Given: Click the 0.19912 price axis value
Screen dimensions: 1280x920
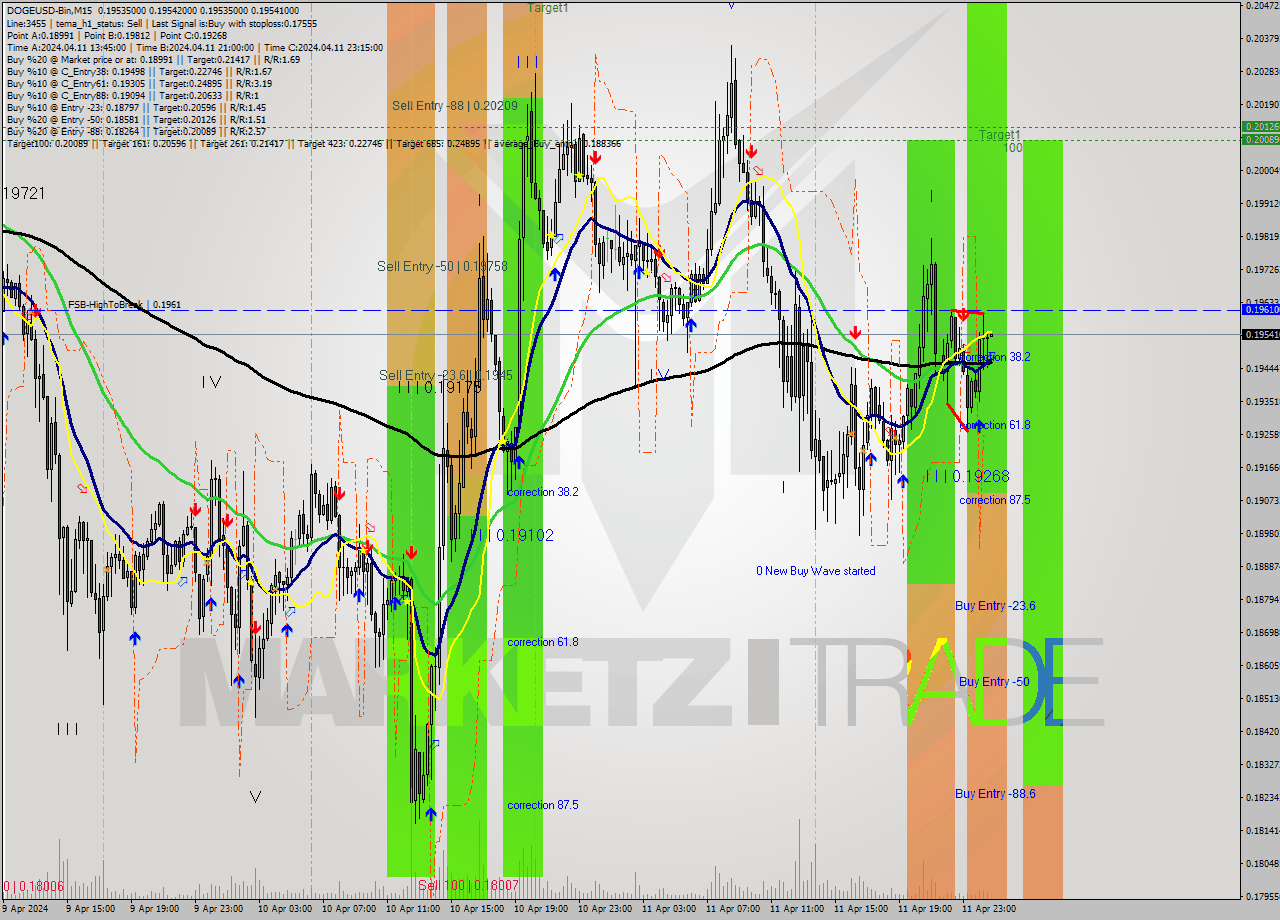Looking at the screenshot, I should (x=1262, y=203).
